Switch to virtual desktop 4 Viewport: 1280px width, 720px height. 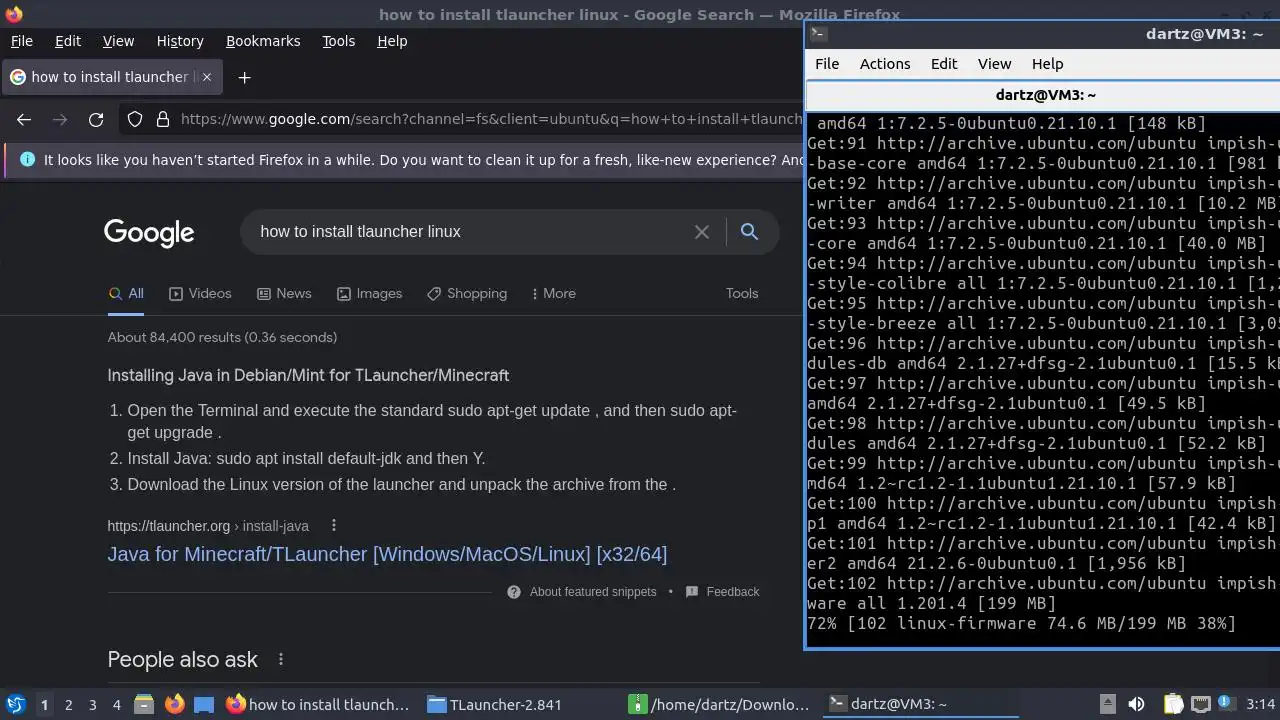[x=116, y=705]
